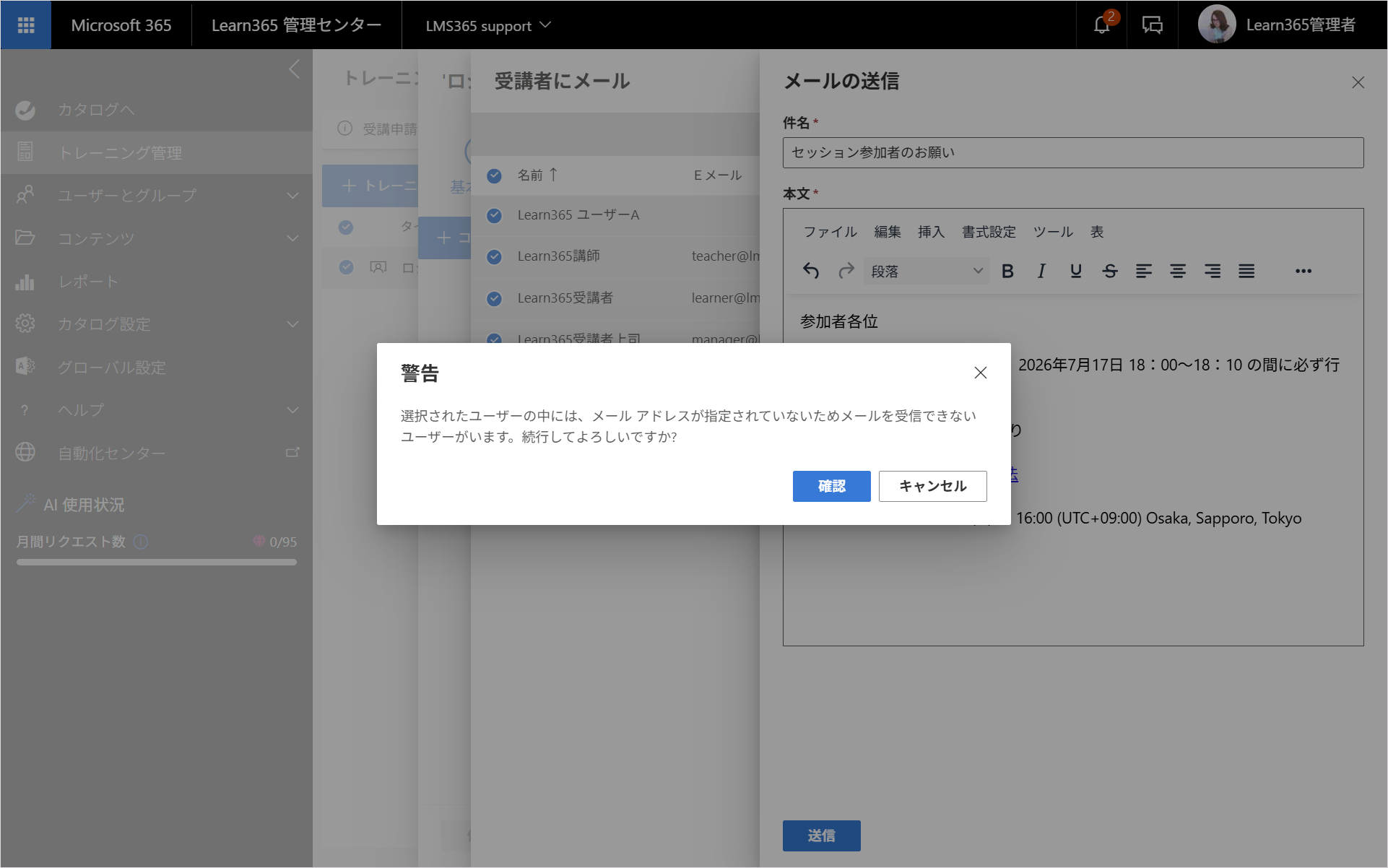Image resolution: width=1388 pixels, height=868 pixels.
Task: Open the トレーニング管理 sidebar item
Action: (x=156, y=152)
